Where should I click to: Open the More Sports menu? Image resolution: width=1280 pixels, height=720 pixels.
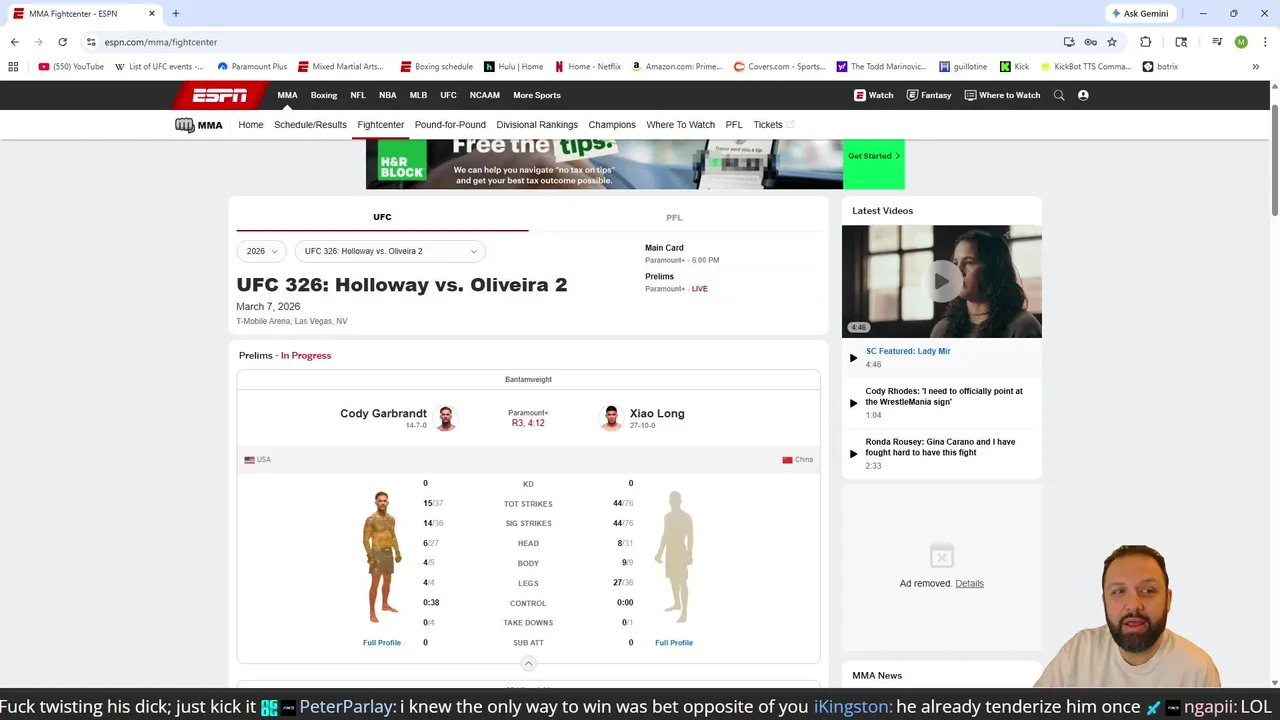(537, 95)
